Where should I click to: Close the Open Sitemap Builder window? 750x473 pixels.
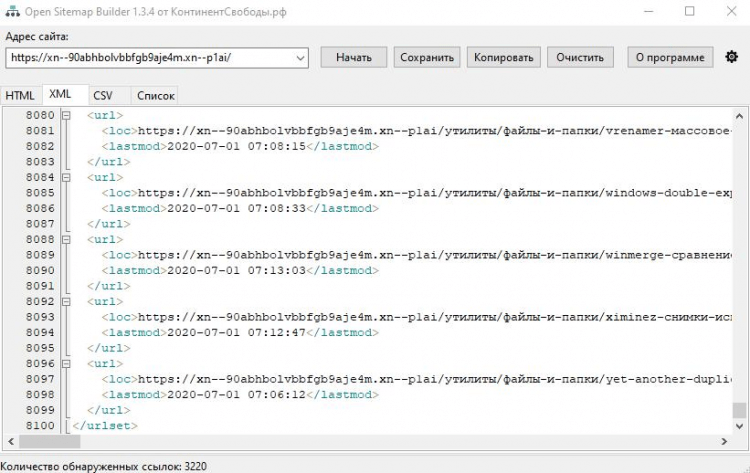(x=731, y=11)
